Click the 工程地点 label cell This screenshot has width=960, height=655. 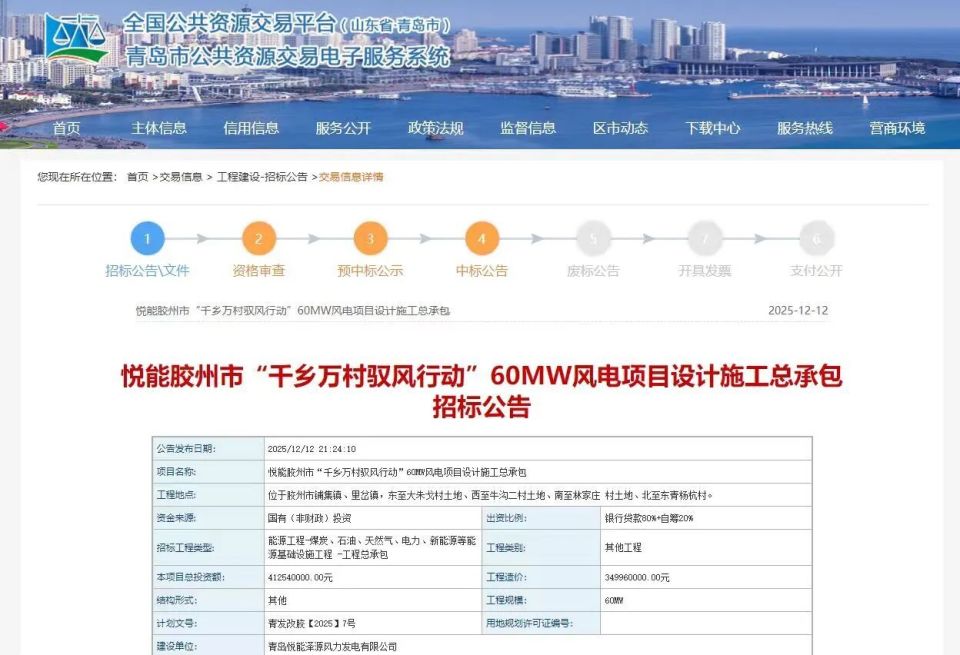pyautogui.click(x=208, y=495)
